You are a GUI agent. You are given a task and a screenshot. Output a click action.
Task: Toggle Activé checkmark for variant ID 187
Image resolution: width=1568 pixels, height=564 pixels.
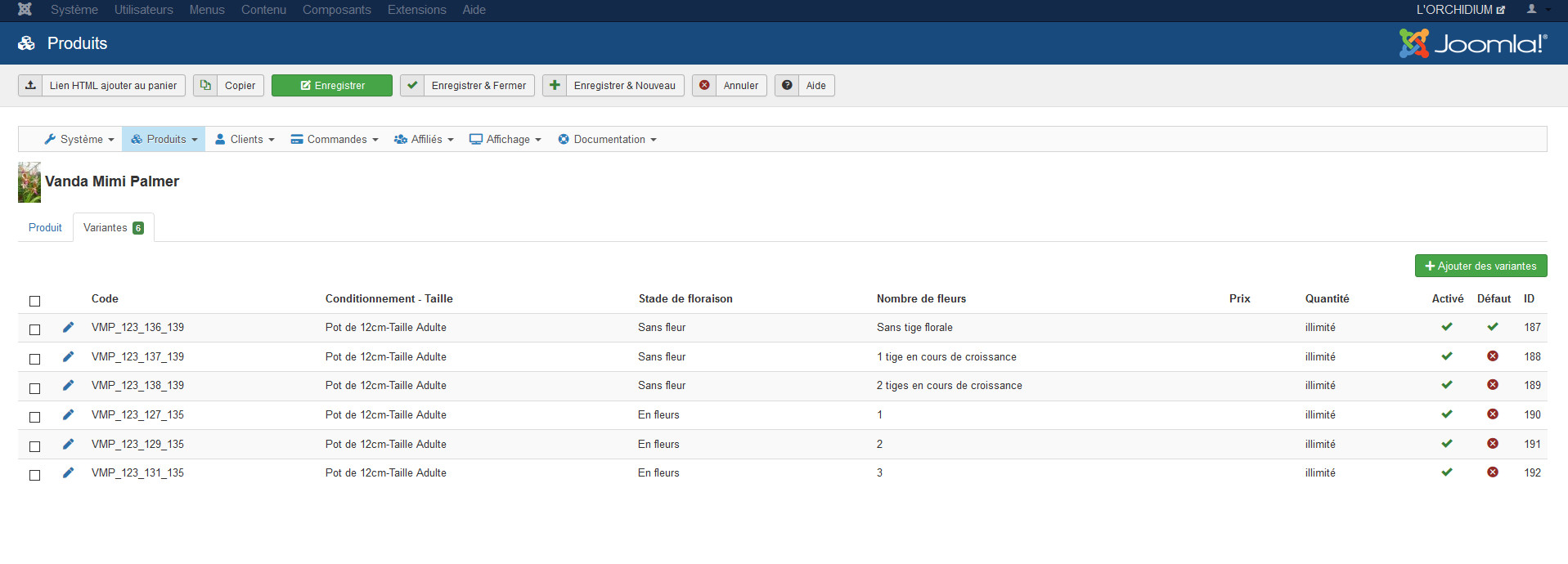(1447, 327)
